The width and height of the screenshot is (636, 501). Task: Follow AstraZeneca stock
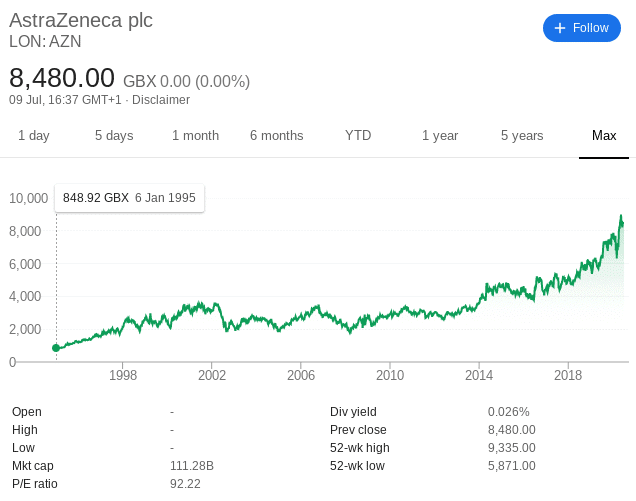(x=582, y=28)
